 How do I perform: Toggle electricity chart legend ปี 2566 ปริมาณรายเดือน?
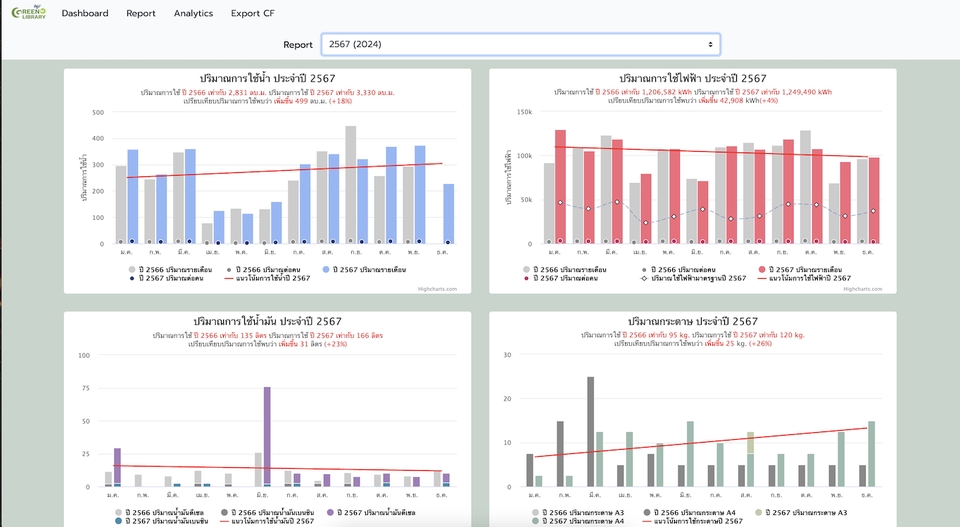564,269
